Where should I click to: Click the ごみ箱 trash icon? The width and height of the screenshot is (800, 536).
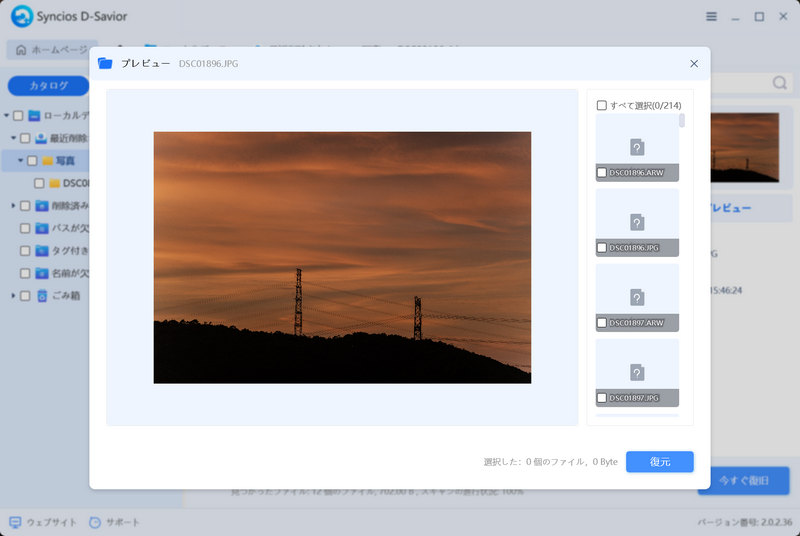(x=42, y=295)
